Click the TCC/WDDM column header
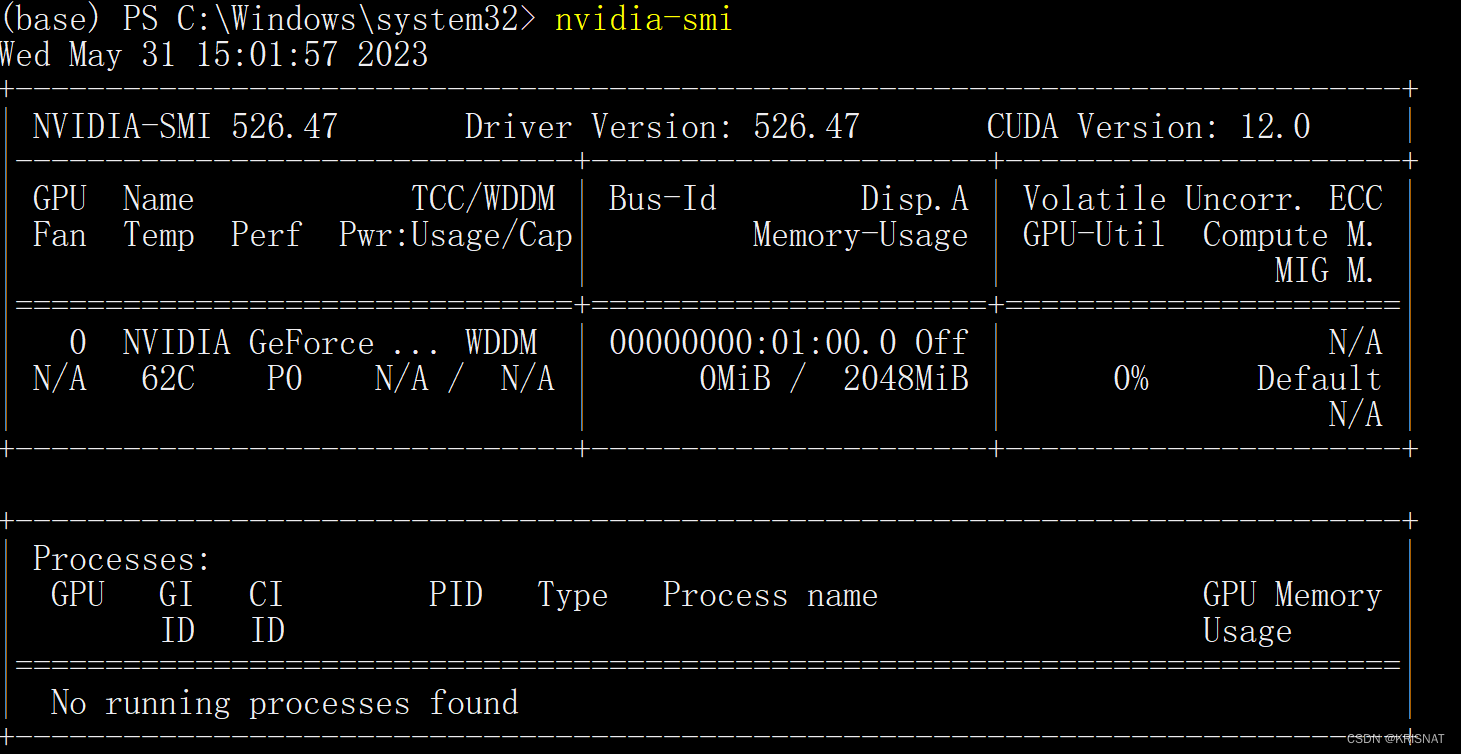 point(483,198)
